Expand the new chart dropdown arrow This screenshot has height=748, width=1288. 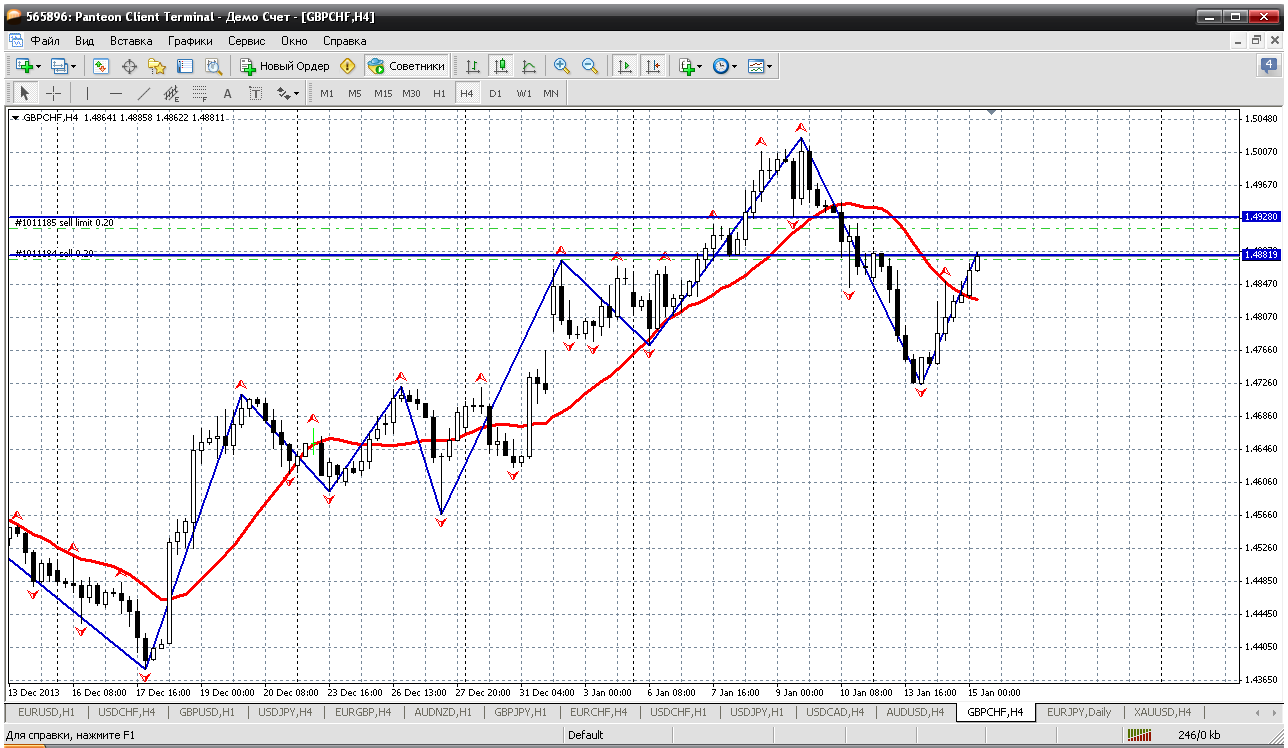[39, 67]
